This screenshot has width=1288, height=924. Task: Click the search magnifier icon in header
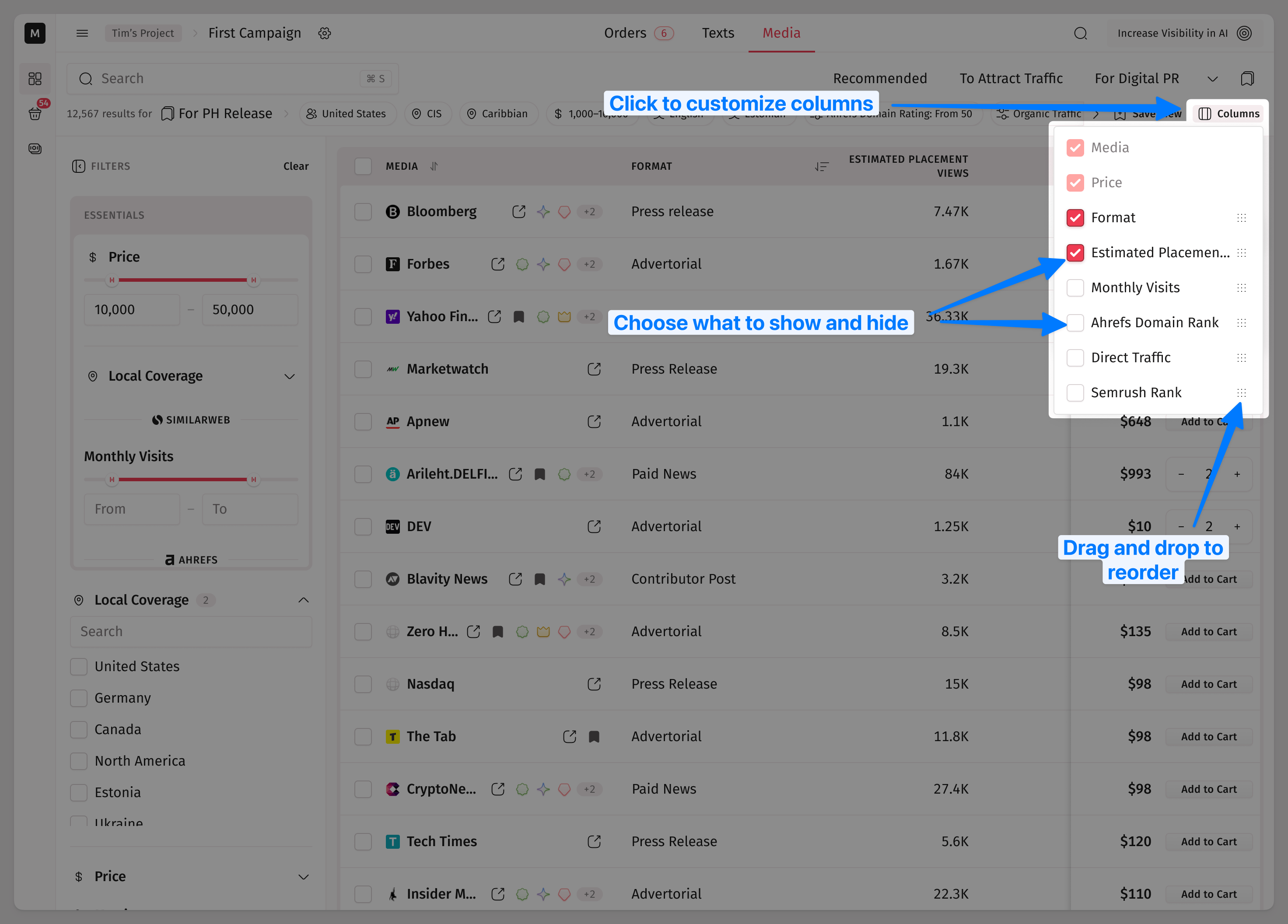(1080, 34)
